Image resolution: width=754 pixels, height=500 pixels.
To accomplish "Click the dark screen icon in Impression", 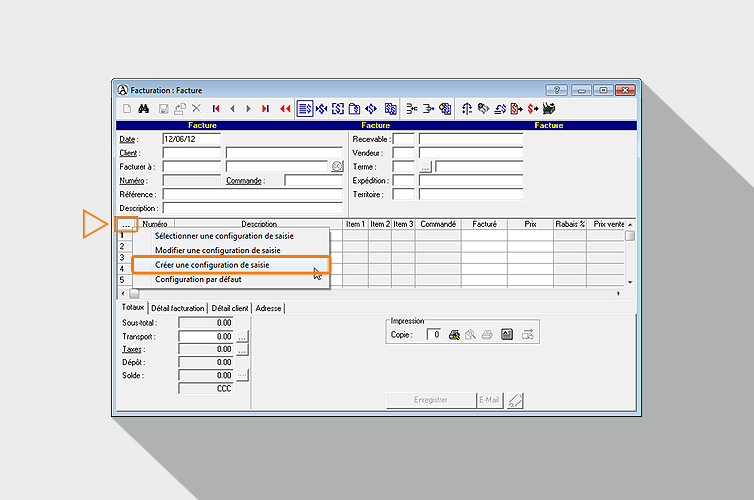I will point(507,334).
